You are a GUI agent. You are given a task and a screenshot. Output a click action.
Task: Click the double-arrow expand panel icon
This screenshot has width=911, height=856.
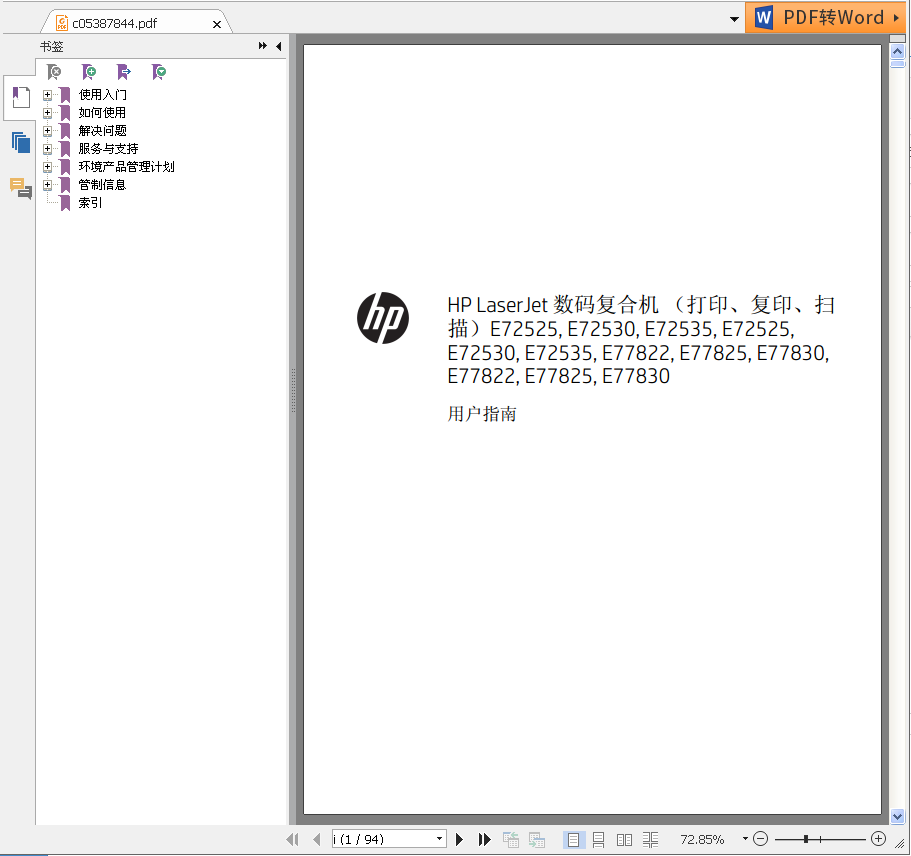pos(263,46)
